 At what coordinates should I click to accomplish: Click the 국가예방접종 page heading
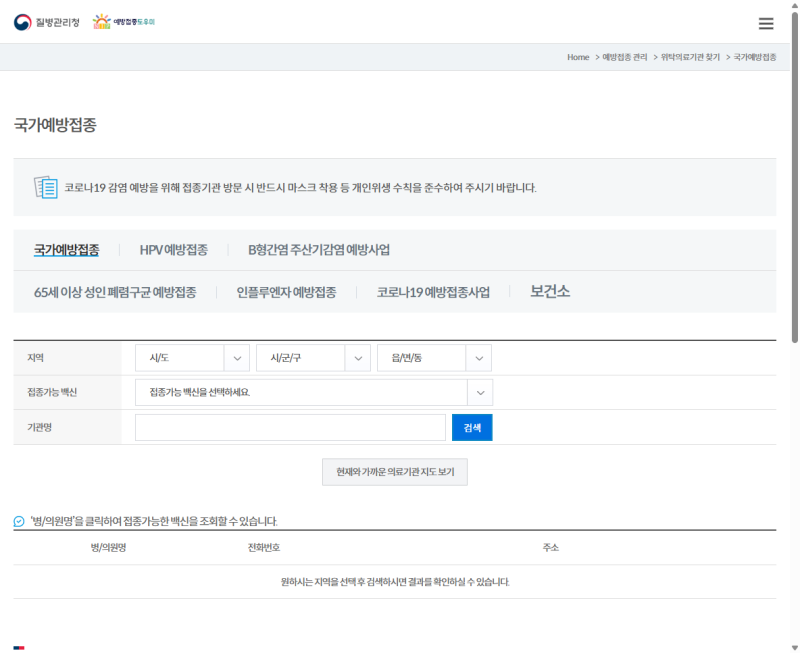click(x=55, y=124)
